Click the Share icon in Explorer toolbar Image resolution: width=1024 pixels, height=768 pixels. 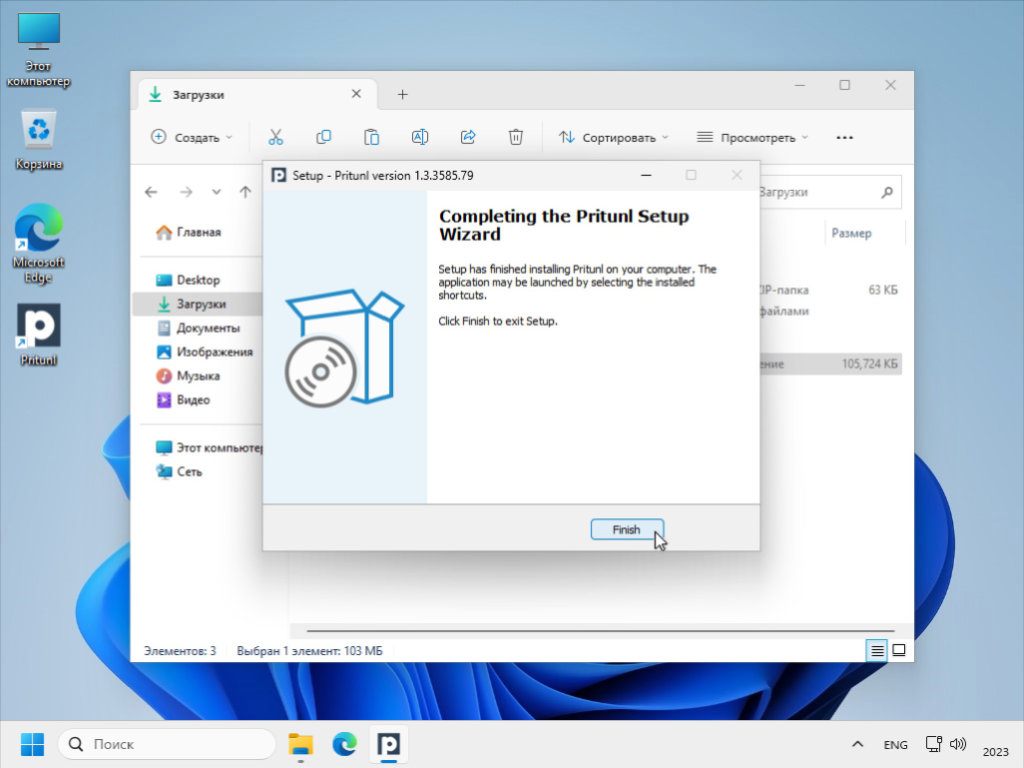pyautogui.click(x=468, y=137)
